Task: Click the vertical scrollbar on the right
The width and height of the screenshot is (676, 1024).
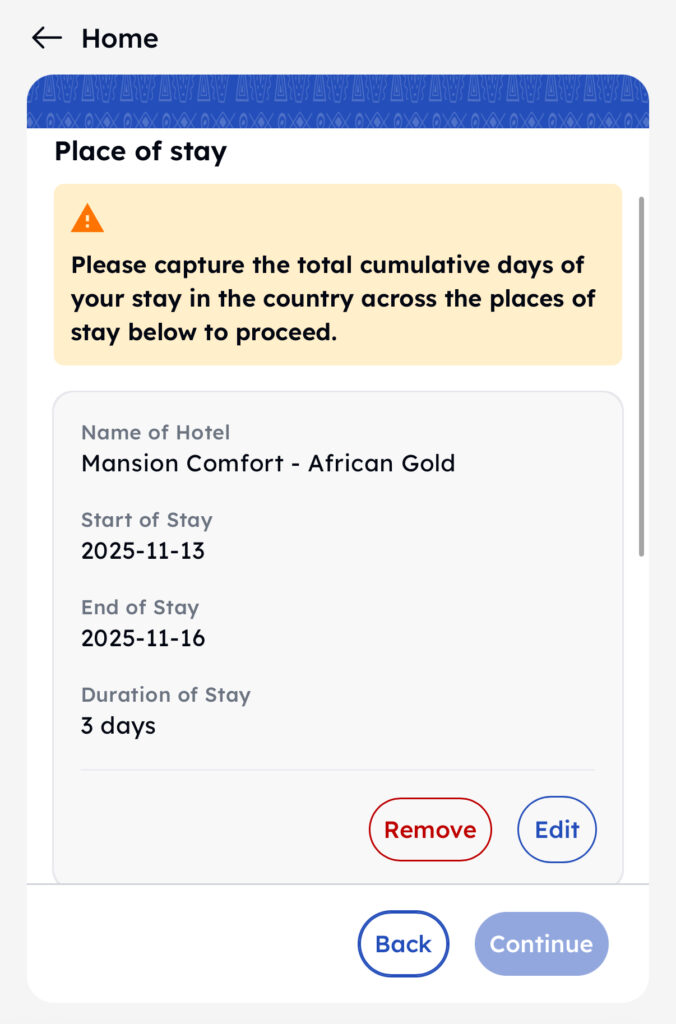Action: [641, 375]
